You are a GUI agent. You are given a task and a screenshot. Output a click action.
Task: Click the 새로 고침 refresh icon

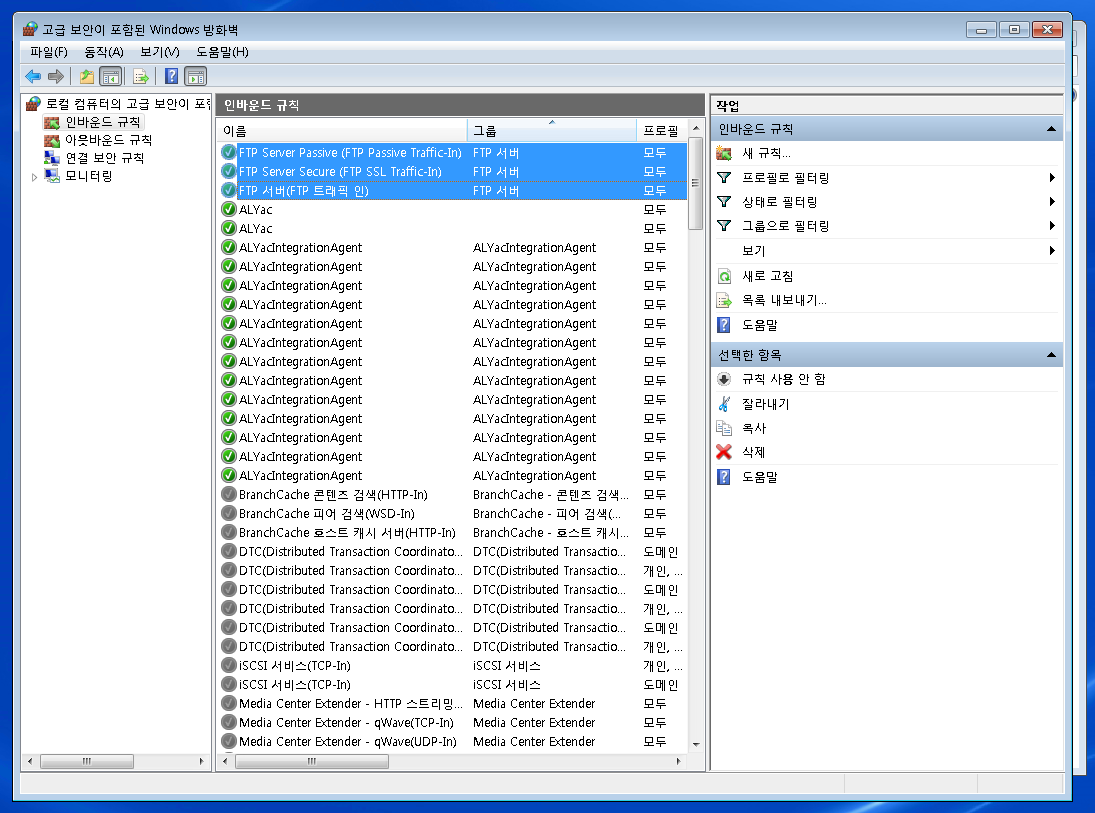pos(724,276)
